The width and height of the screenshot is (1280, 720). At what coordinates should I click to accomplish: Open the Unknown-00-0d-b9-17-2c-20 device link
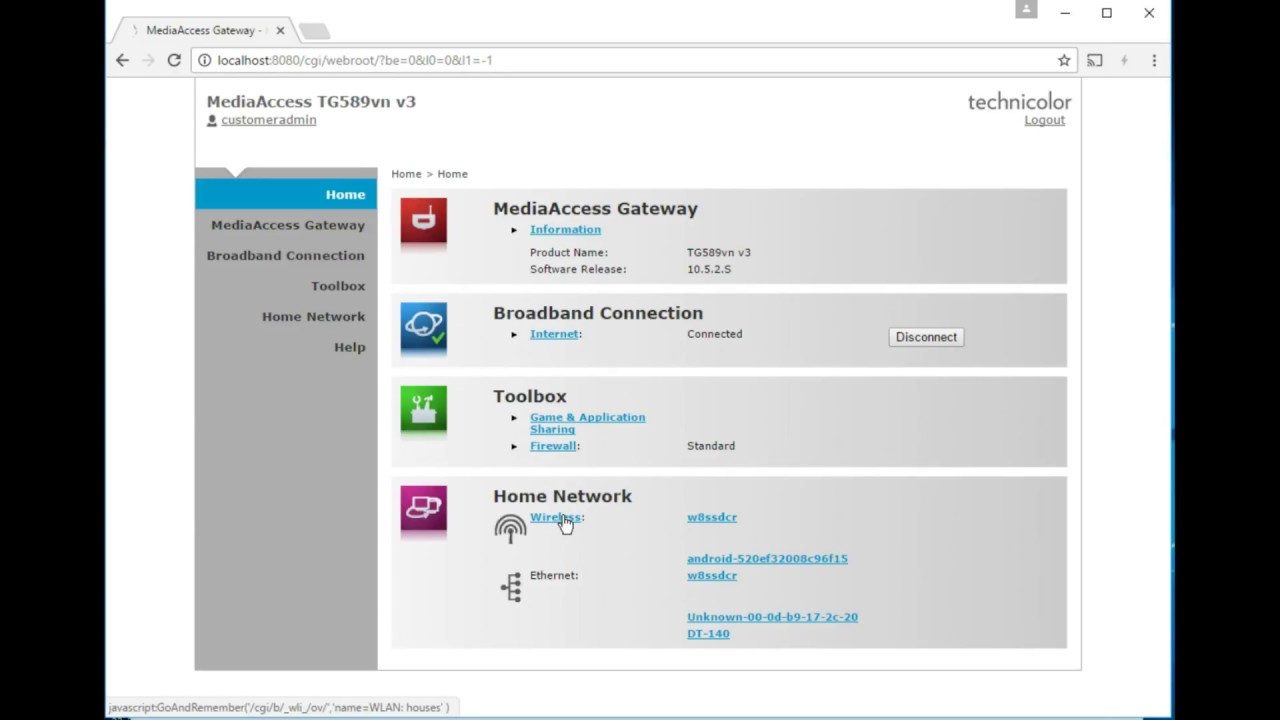click(772, 617)
